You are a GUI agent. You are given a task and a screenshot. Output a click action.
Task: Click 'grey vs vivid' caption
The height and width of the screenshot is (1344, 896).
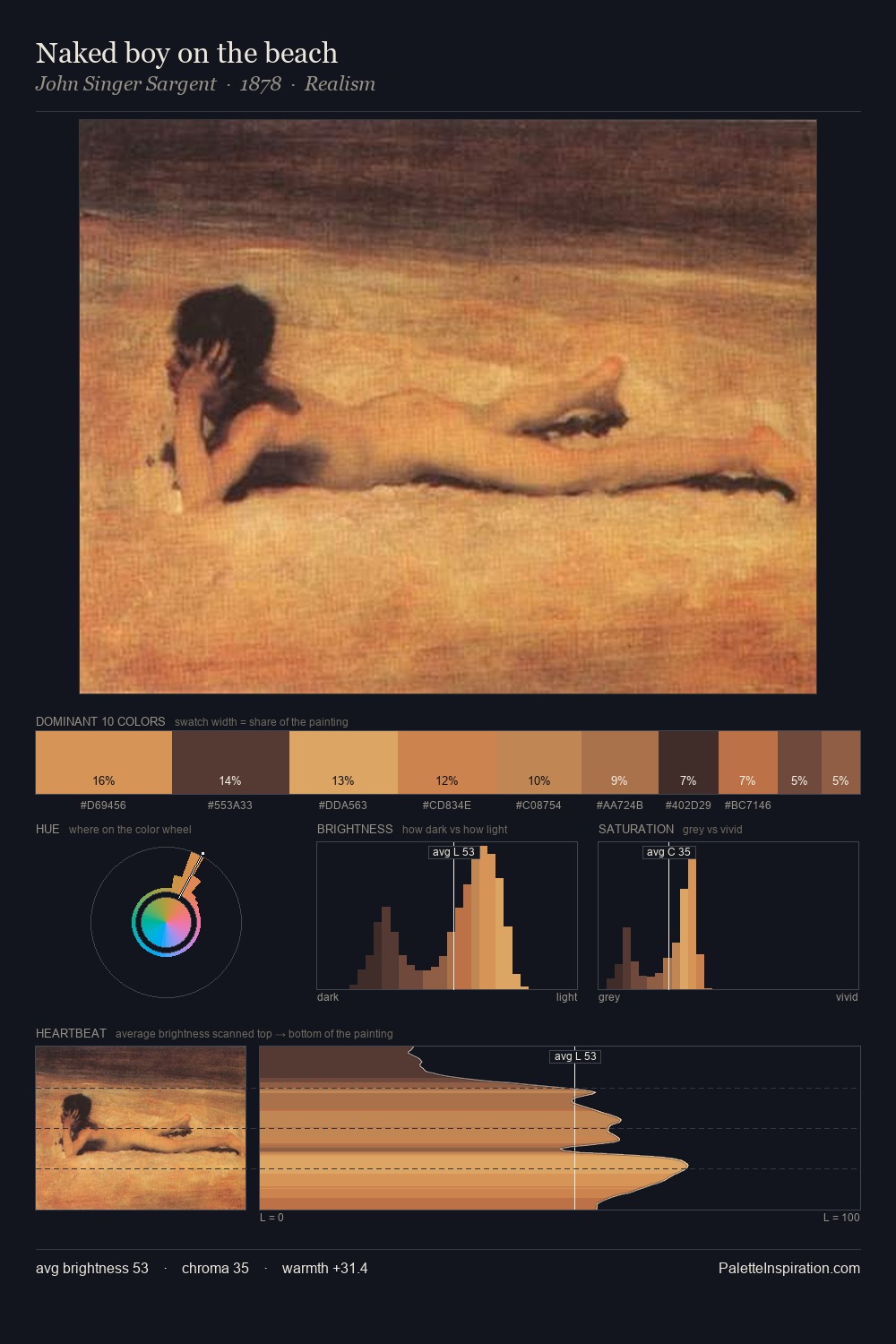point(712,829)
